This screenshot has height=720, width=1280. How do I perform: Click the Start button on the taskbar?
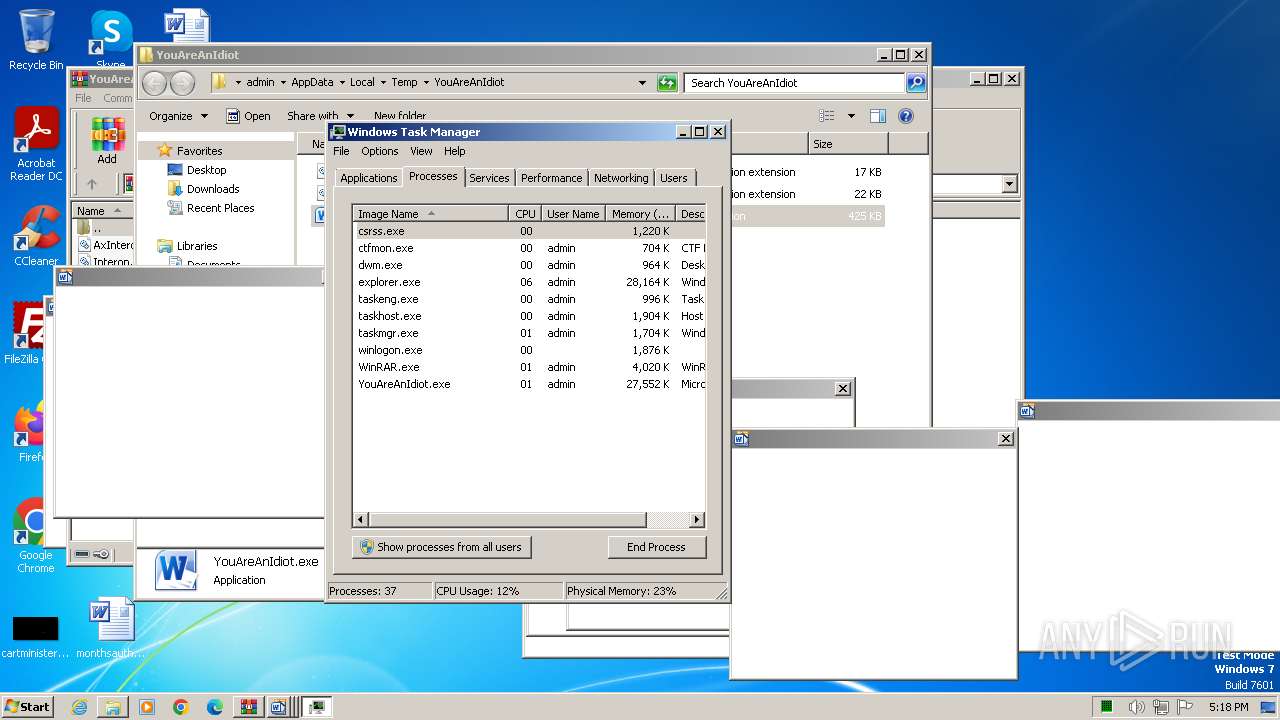(x=27, y=706)
